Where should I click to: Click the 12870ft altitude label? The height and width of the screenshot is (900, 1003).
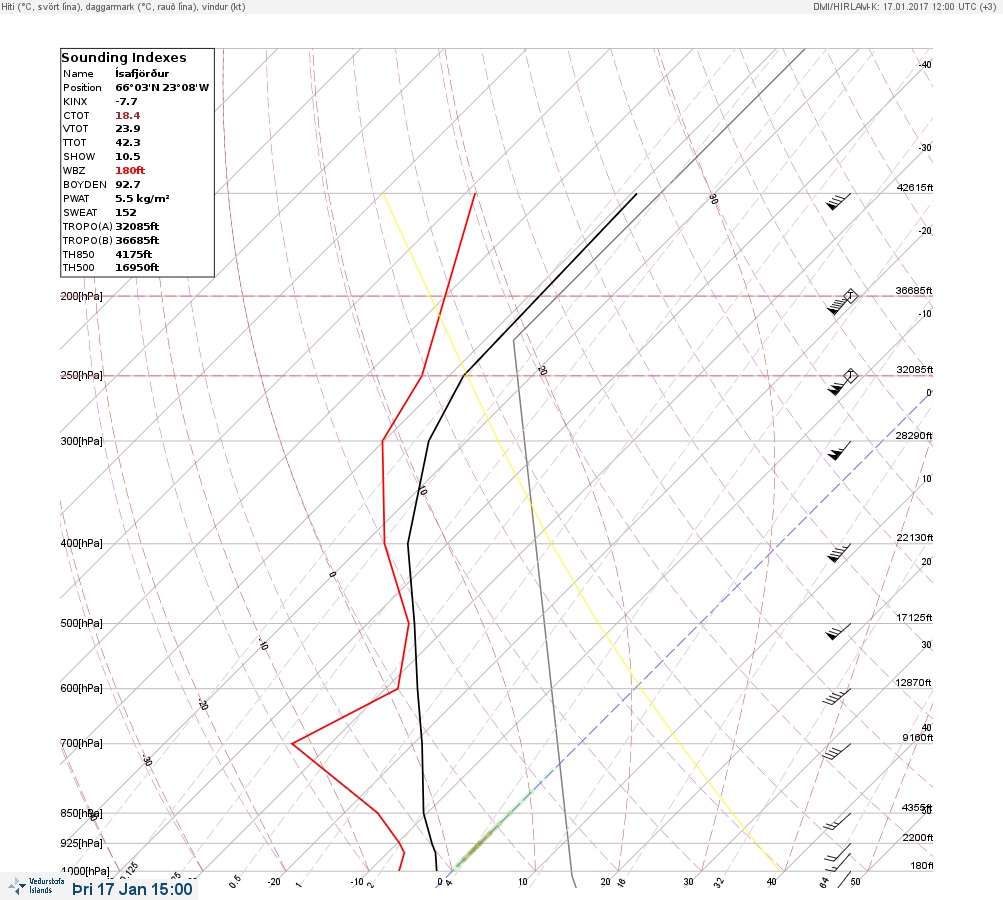(x=913, y=683)
